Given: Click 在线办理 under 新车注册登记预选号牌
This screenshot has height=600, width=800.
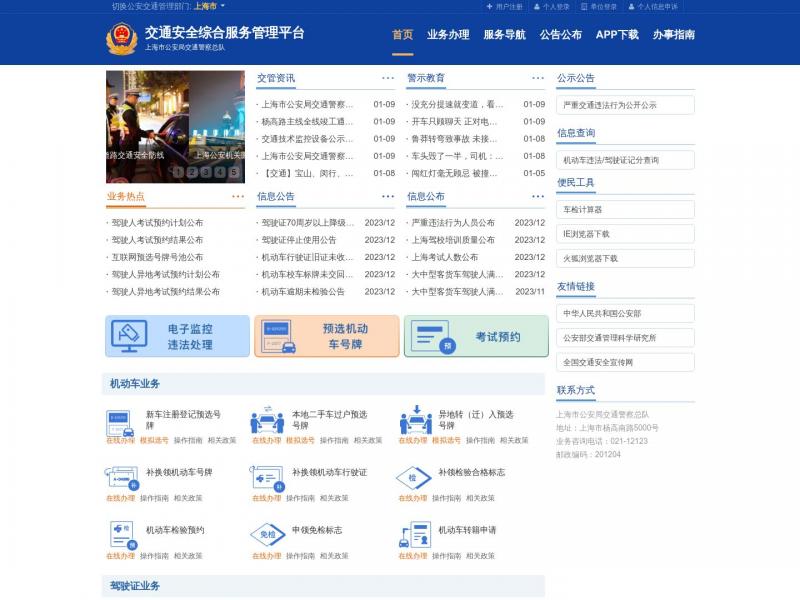Looking at the screenshot, I should coord(120,440).
